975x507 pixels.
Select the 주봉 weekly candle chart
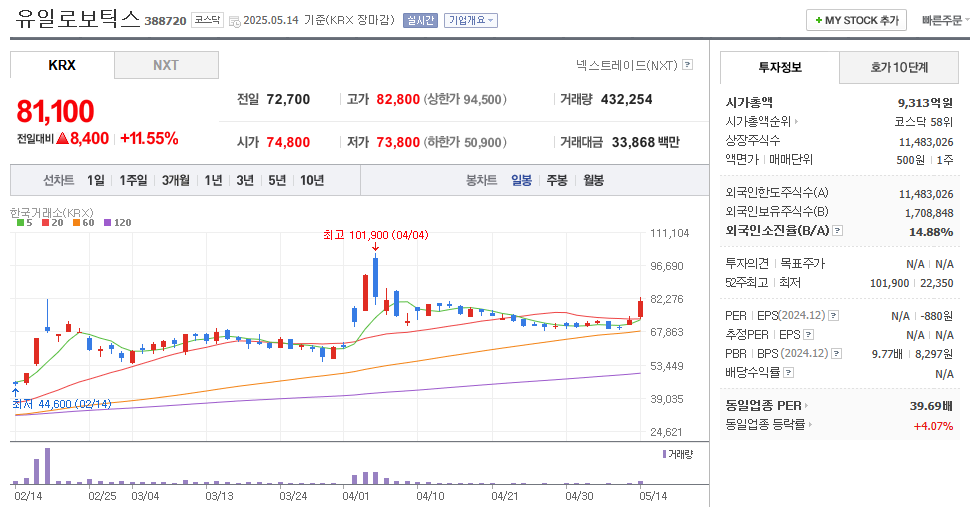(x=557, y=180)
